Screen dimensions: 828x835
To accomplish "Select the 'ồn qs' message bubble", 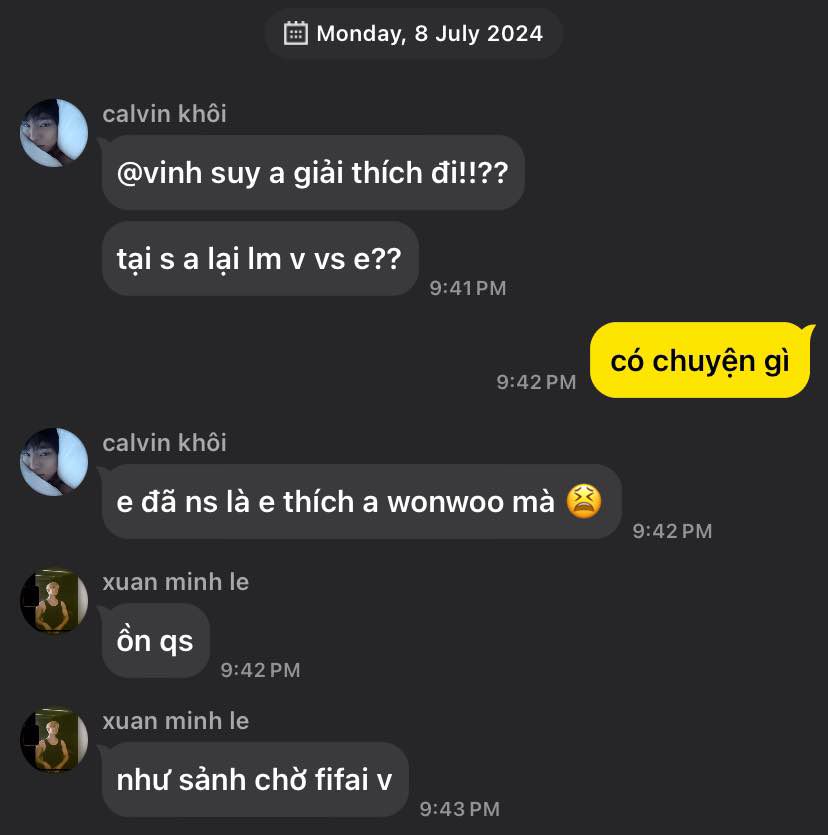I will click(155, 641).
